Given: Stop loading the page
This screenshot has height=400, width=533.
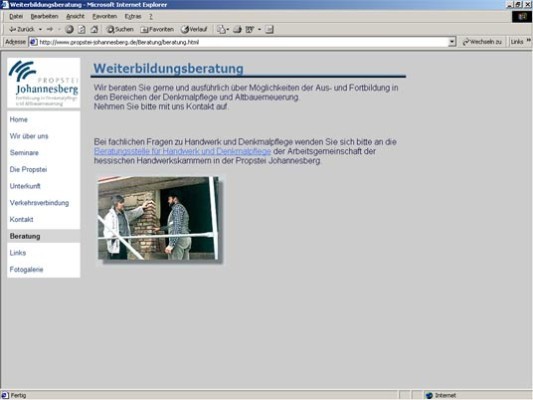Looking at the screenshot, I should (x=69, y=30).
